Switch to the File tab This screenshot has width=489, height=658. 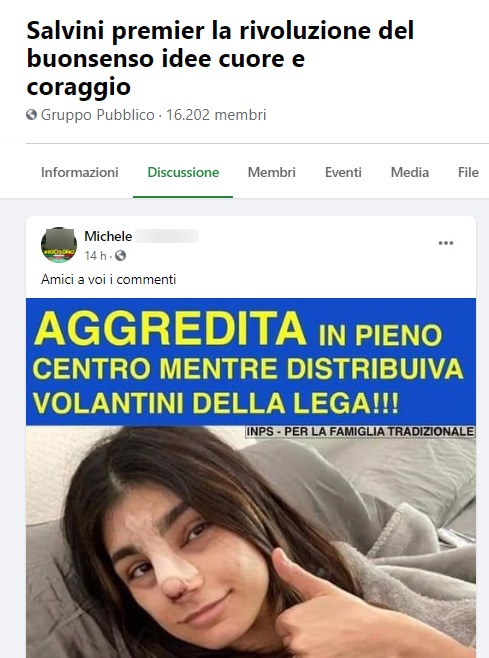[x=468, y=172]
